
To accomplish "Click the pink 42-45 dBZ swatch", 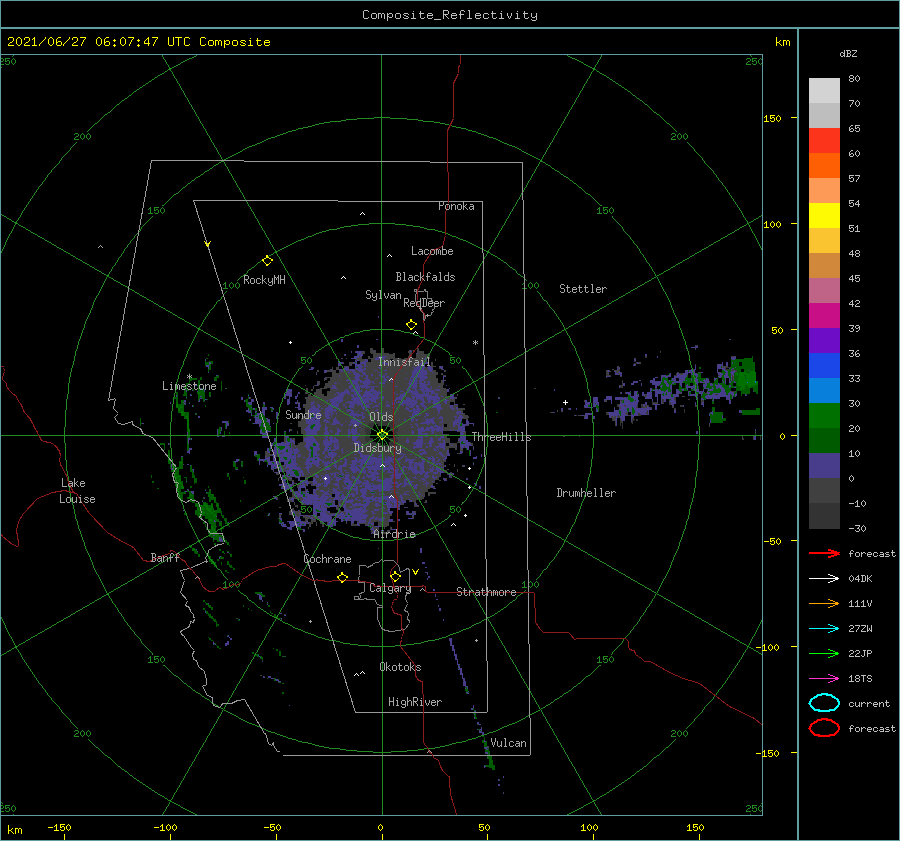I will click(x=824, y=290).
